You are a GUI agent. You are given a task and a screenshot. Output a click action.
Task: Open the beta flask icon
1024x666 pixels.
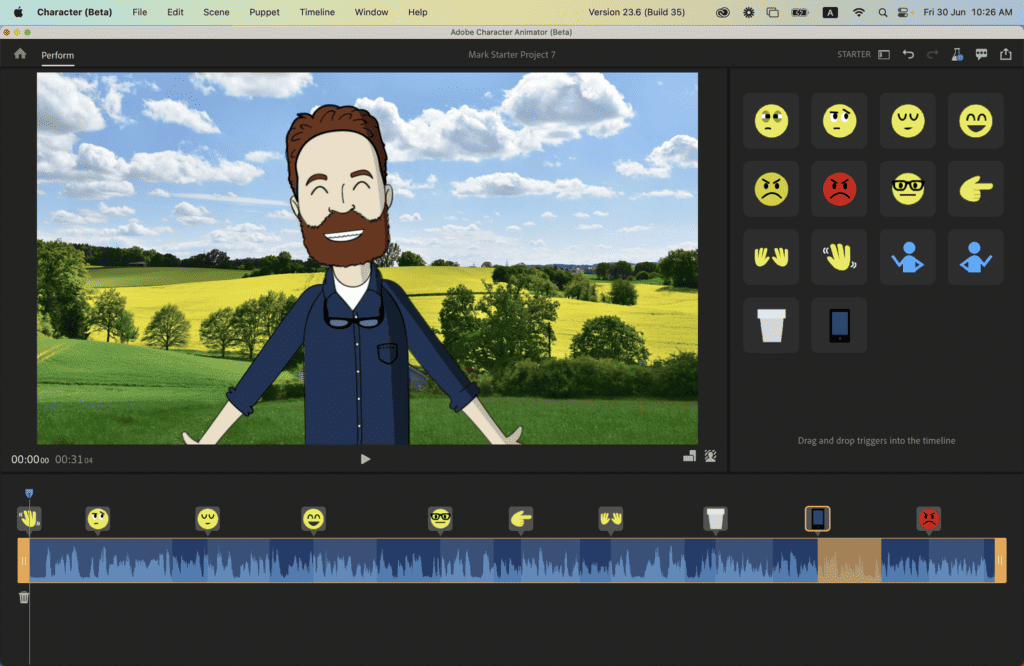pos(957,55)
